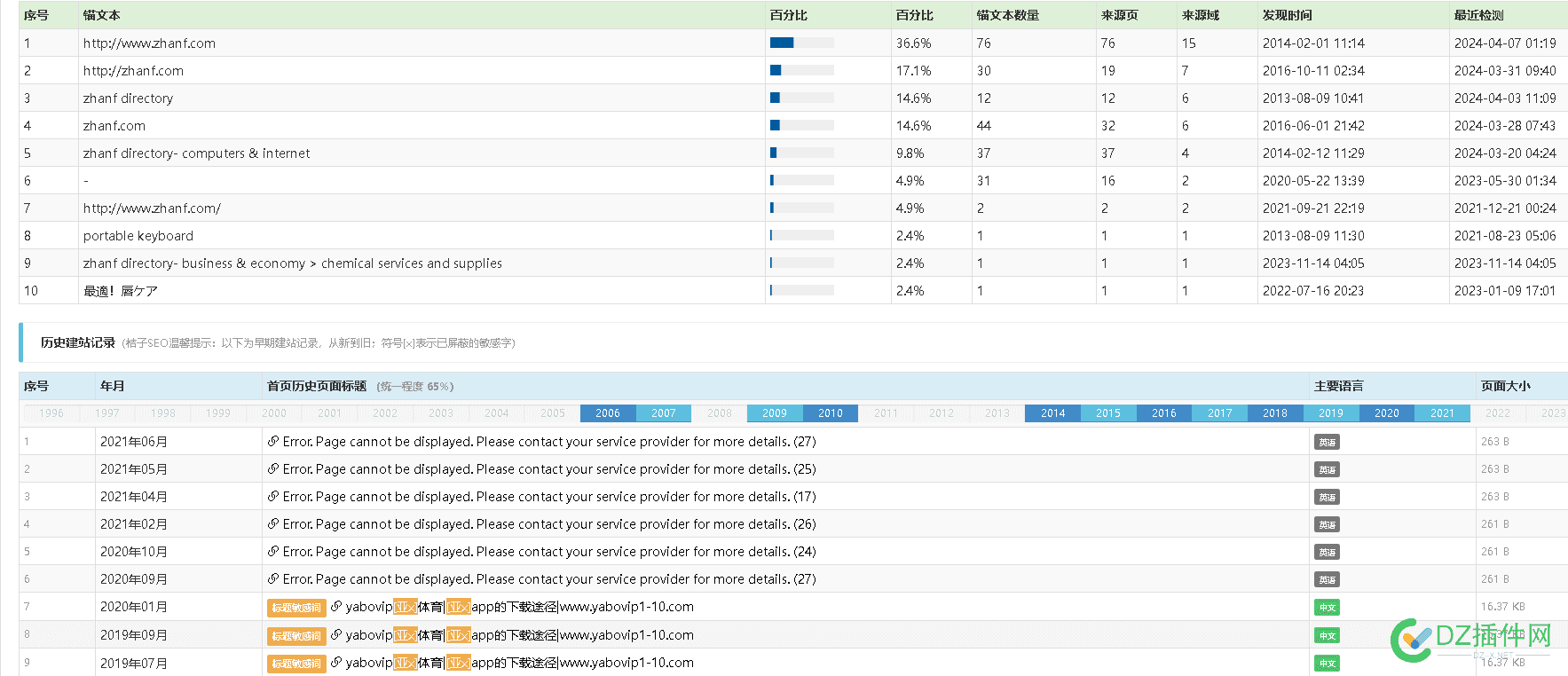The width and height of the screenshot is (1568, 676).
Task: Click the 英语 language badge for 2020年10月
Action: [1327, 552]
